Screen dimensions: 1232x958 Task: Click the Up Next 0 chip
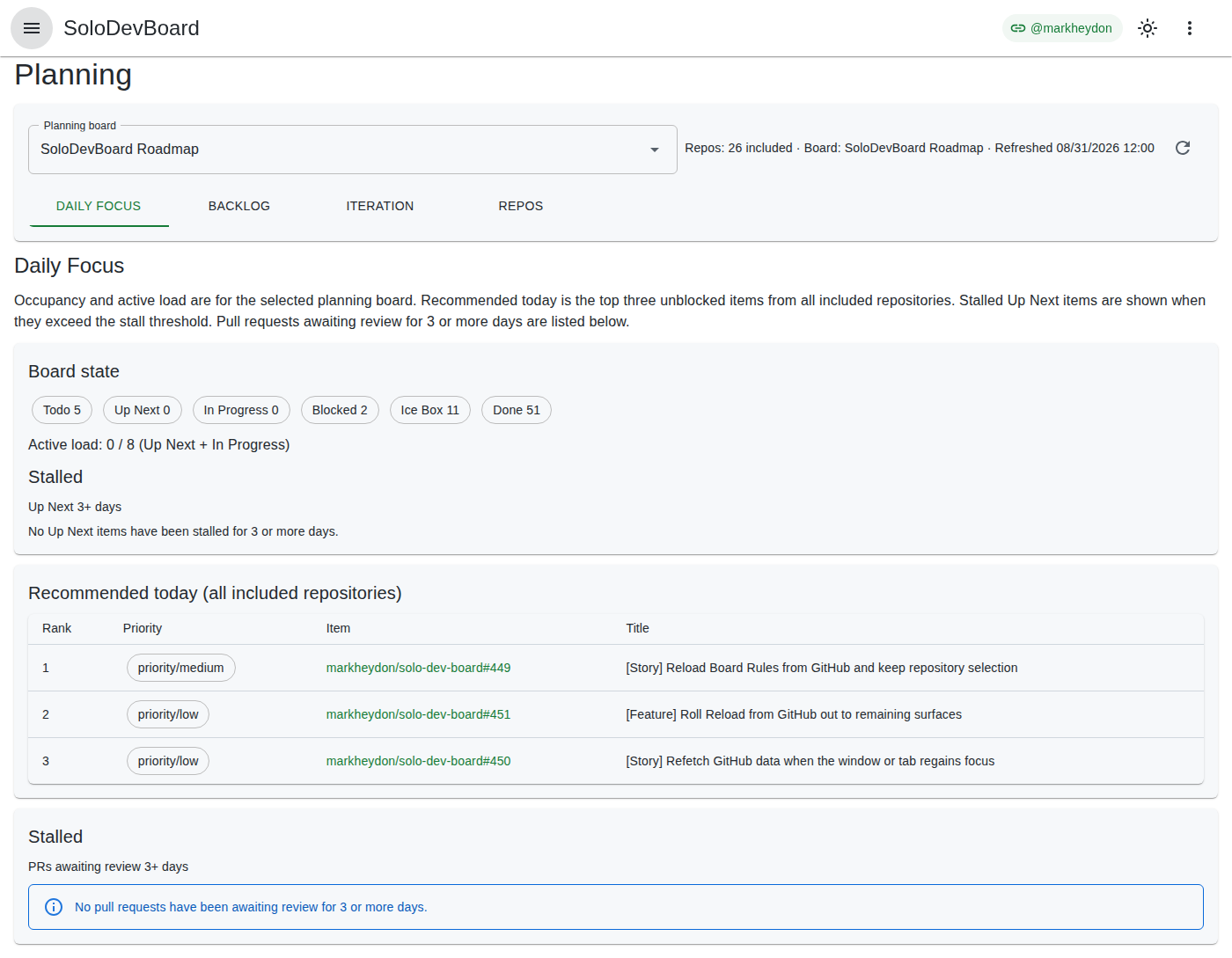(143, 410)
